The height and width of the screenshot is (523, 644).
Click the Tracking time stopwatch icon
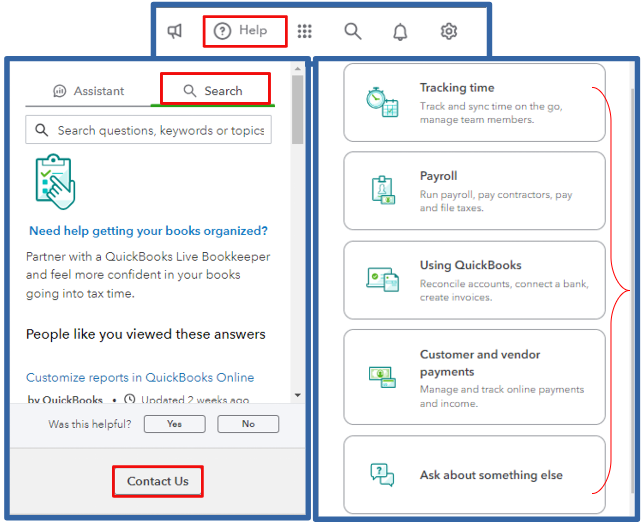tap(382, 102)
